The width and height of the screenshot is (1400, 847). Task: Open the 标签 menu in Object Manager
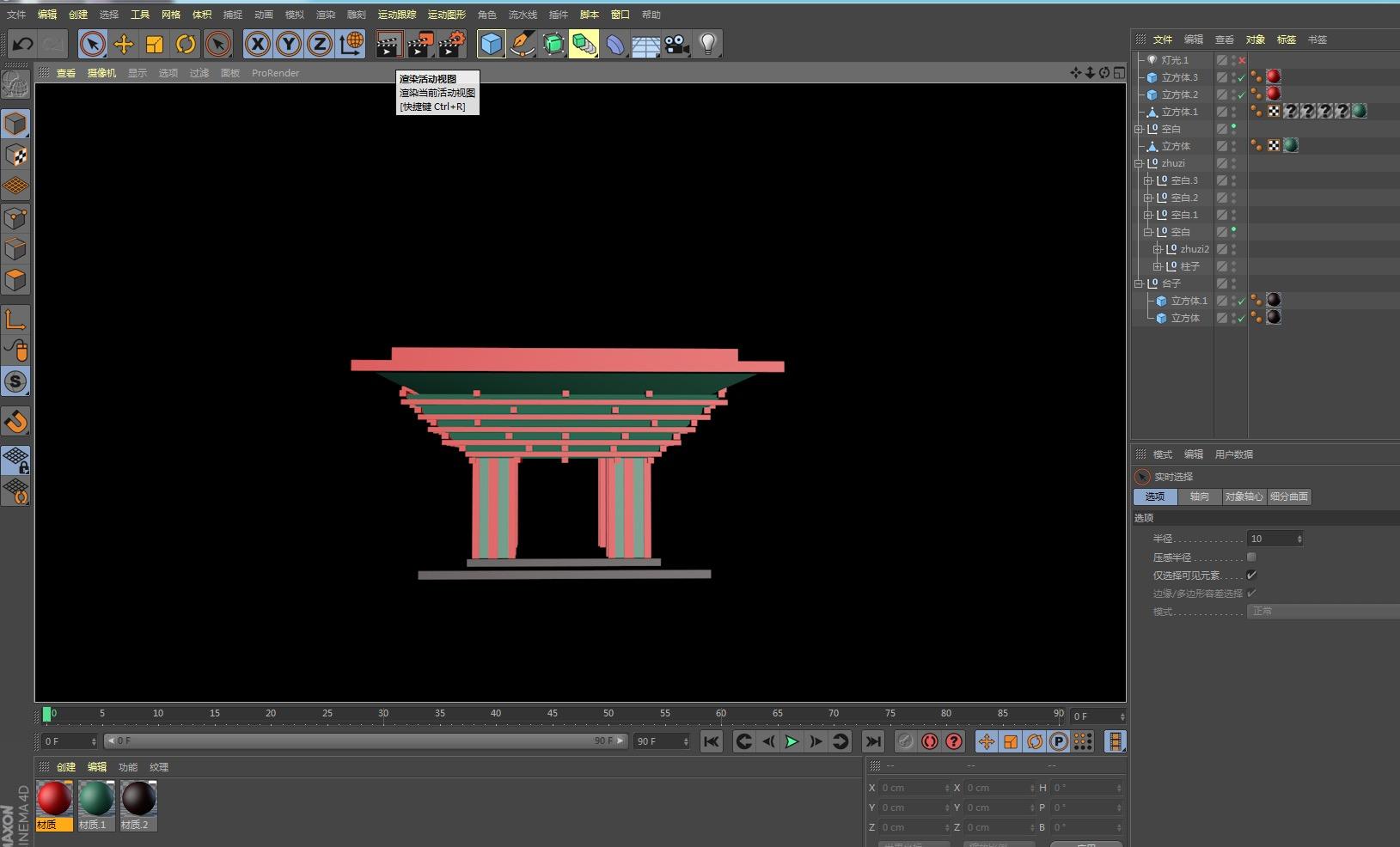1287,40
